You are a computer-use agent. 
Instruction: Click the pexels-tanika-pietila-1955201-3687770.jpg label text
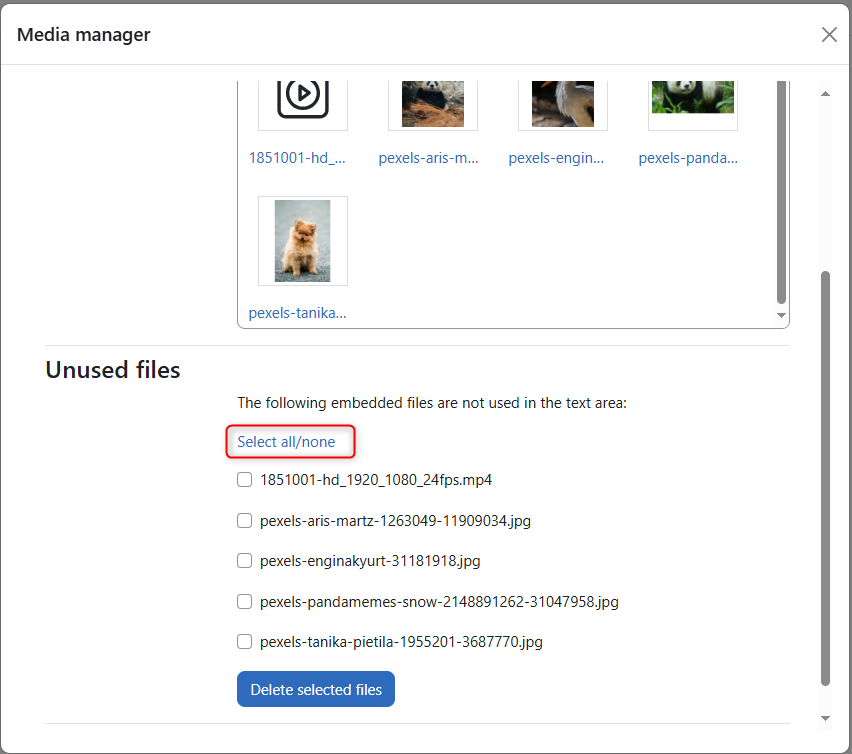(401, 642)
